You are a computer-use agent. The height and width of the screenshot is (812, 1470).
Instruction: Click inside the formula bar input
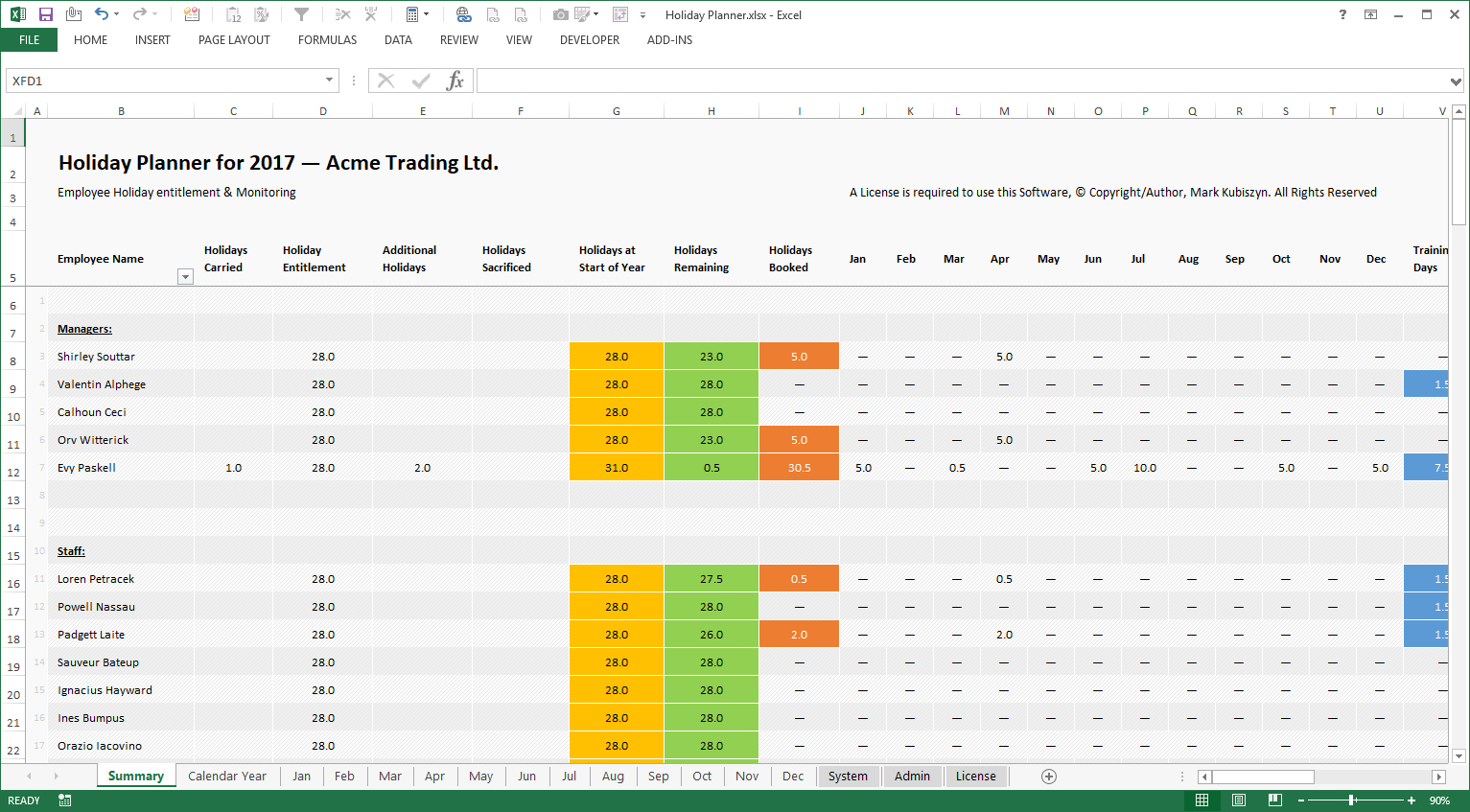(x=959, y=81)
